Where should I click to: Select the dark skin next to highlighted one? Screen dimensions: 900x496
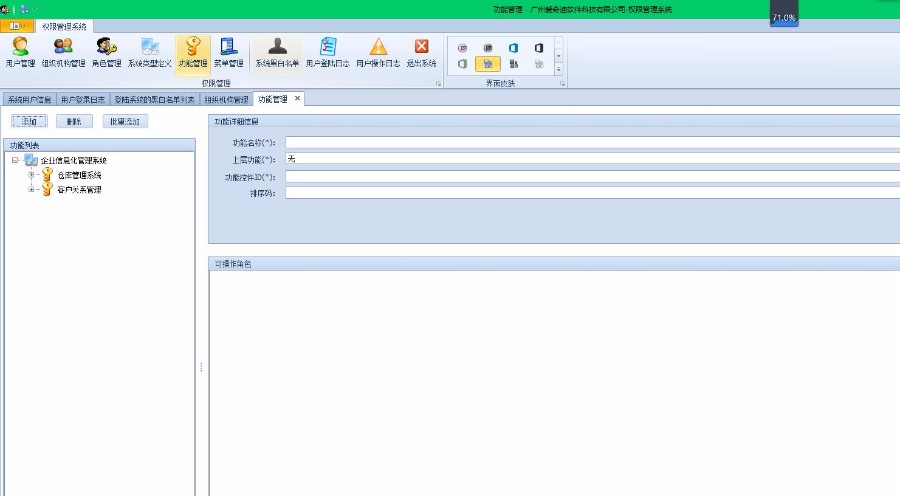[x=513, y=64]
